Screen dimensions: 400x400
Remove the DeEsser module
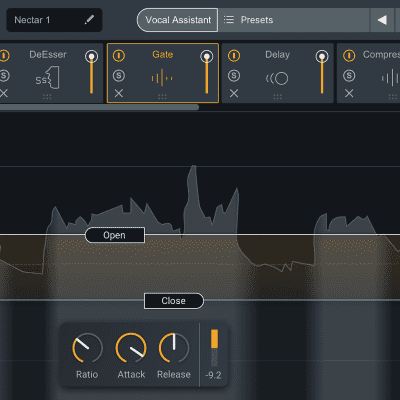pos(4,93)
